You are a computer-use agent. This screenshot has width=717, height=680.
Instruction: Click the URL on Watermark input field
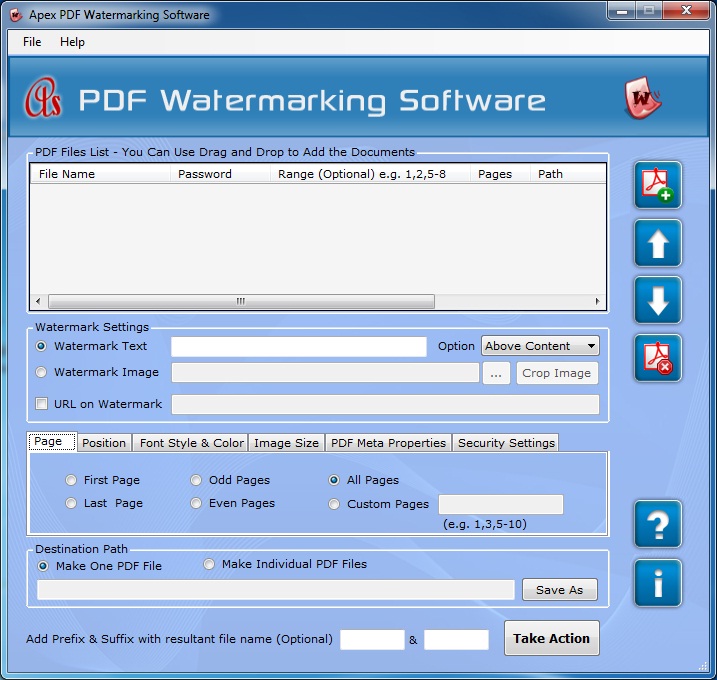pyautogui.click(x=385, y=405)
